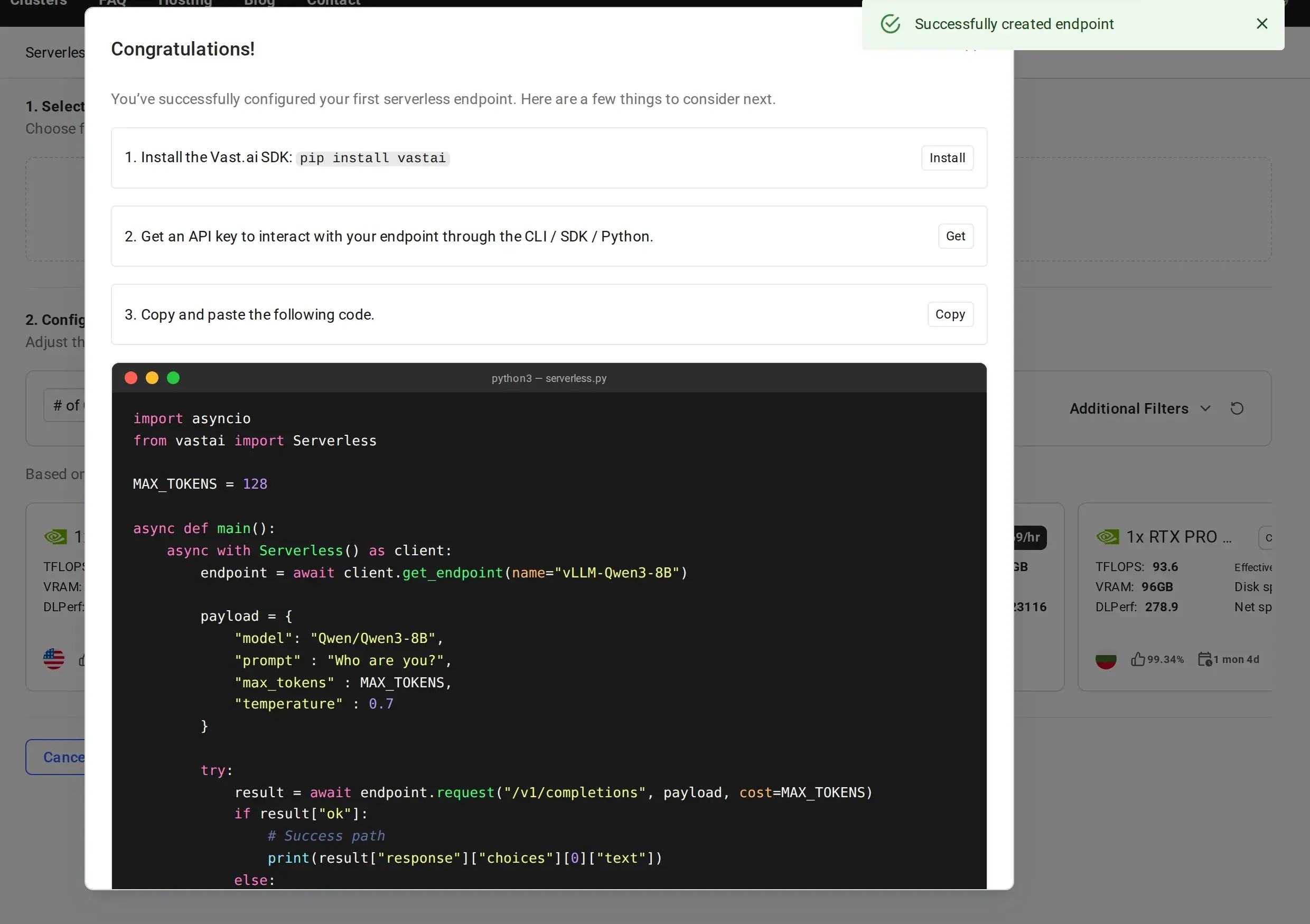Image resolution: width=1310 pixels, height=924 pixels.
Task: Click the '"temperature" : 0.7' code line
Action: click(314, 704)
